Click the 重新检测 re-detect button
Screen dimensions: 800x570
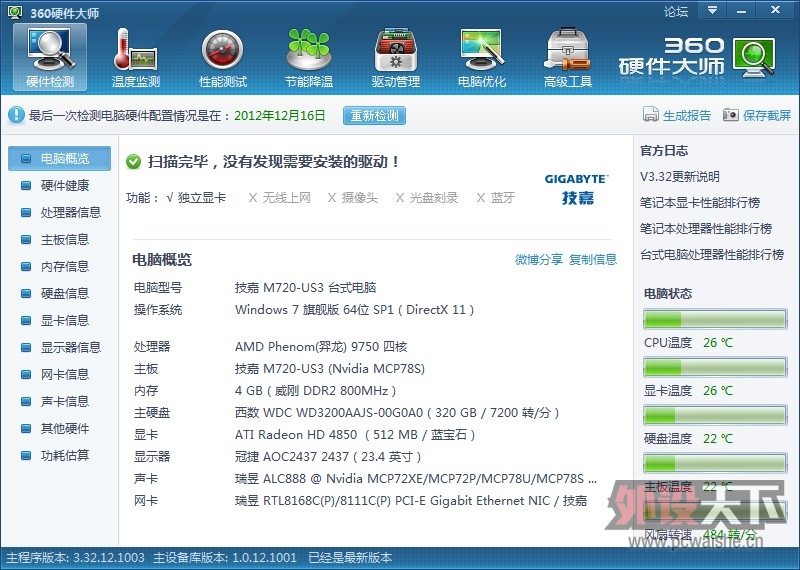(374, 115)
